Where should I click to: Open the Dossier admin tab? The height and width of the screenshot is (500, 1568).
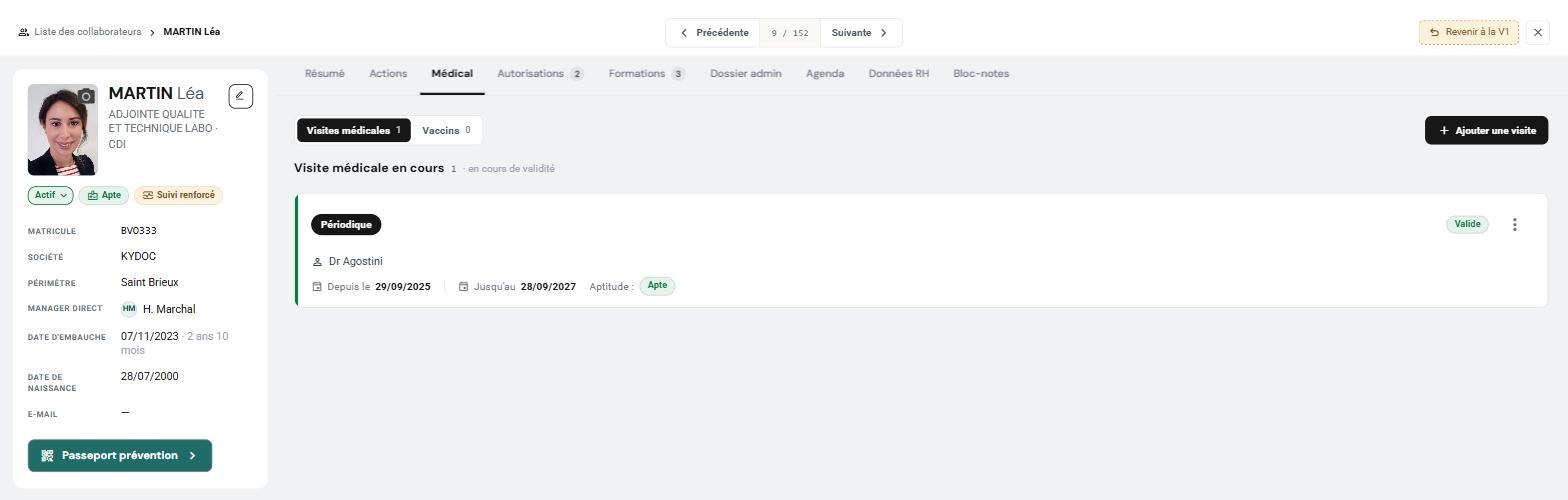point(746,74)
